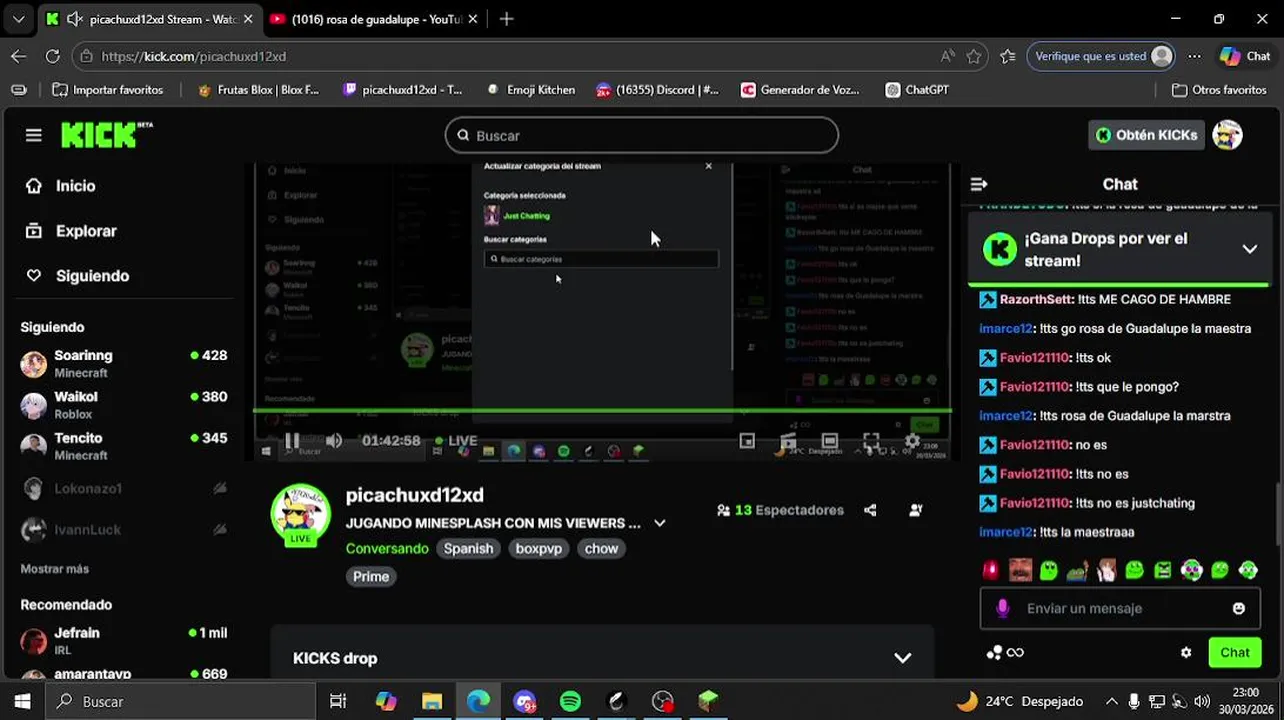The height and width of the screenshot is (720, 1284).
Task: Focus the Buscar search field on Kick
Action: tap(641, 135)
